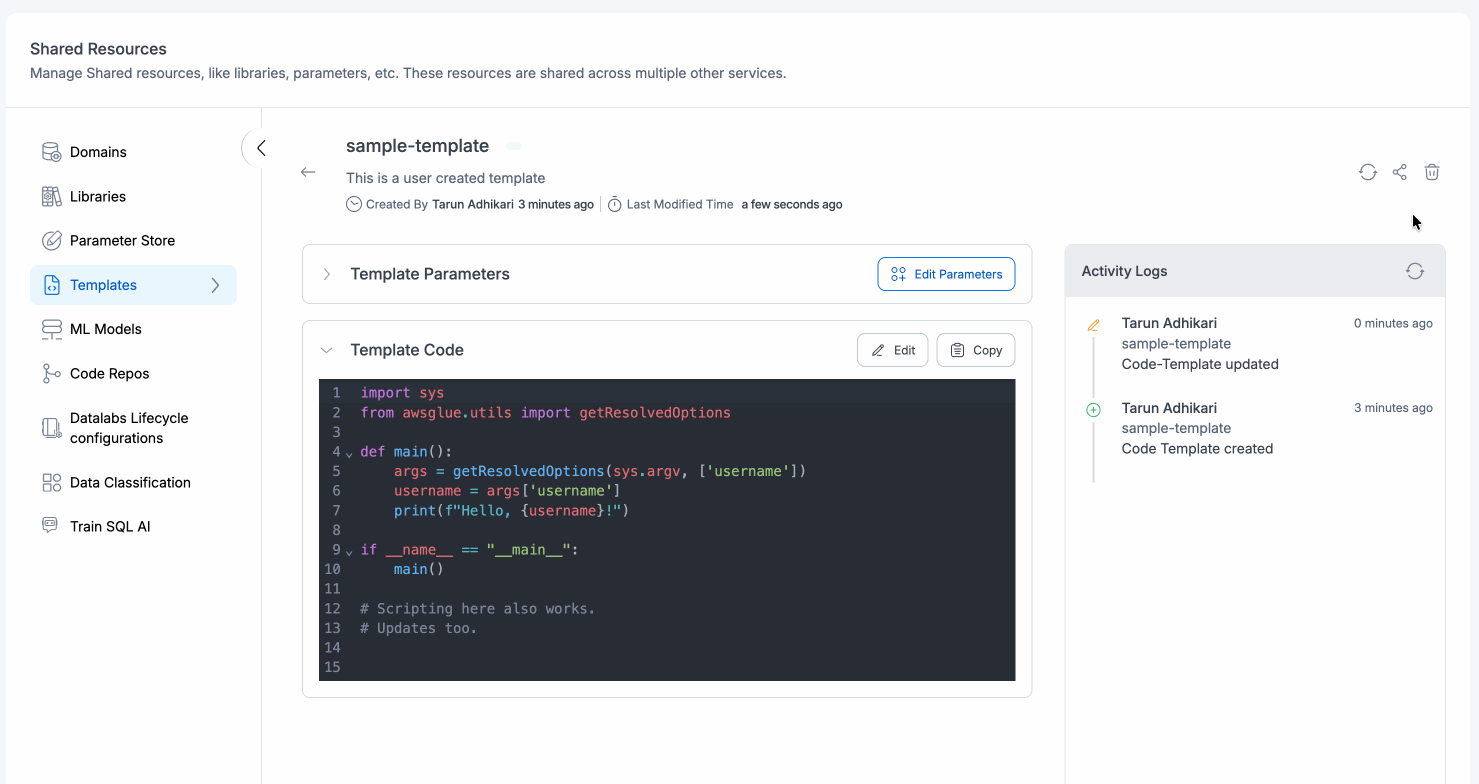Go back using the back arrow
The height and width of the screenshot is (784, 1479).
point(308,171)
